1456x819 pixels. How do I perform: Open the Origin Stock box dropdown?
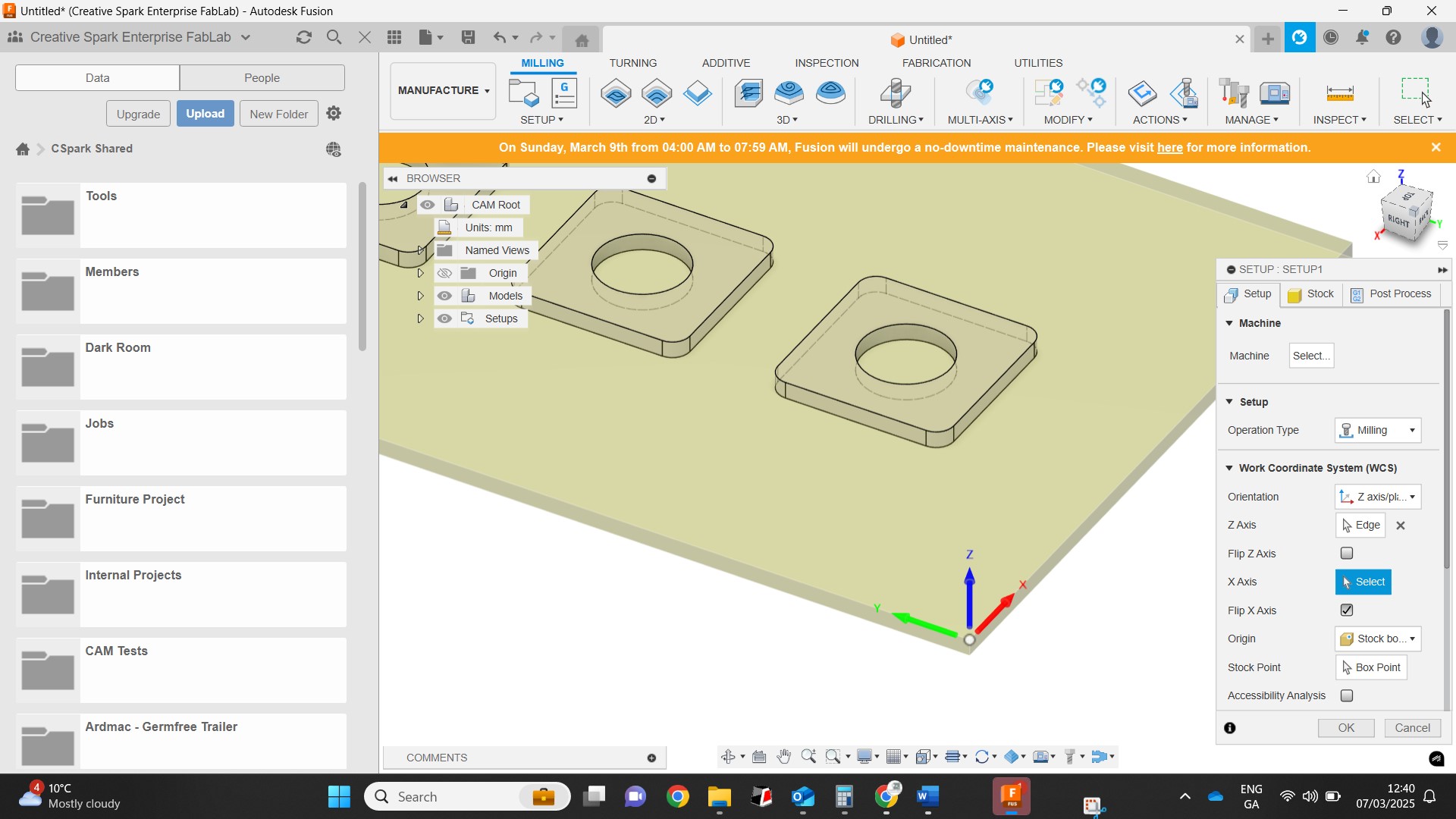1378,639
